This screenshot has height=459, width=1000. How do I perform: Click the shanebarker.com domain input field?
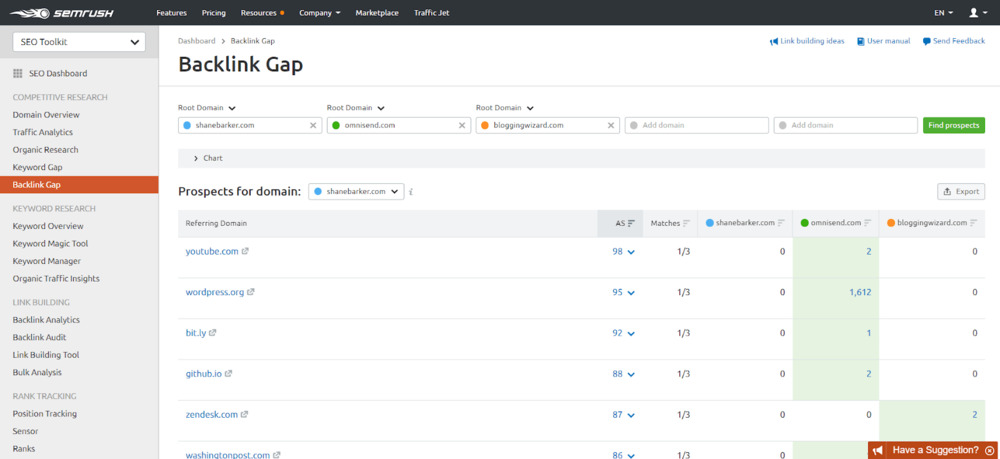point(250,126)
